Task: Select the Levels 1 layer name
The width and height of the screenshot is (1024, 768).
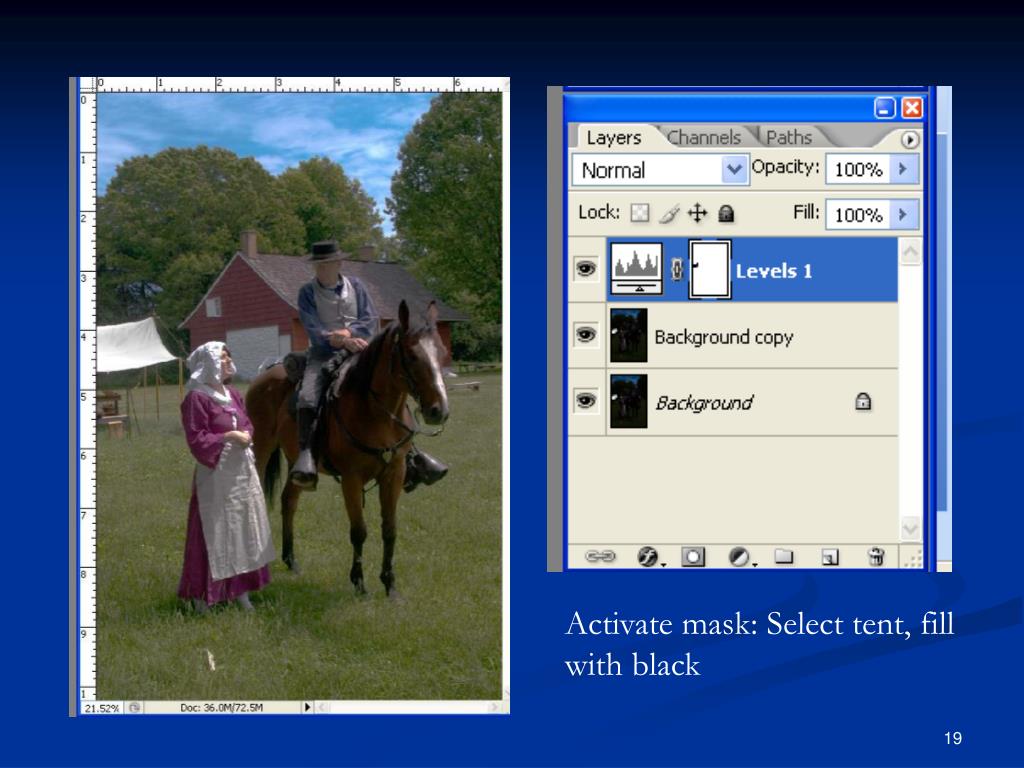Action: (774, 271)
